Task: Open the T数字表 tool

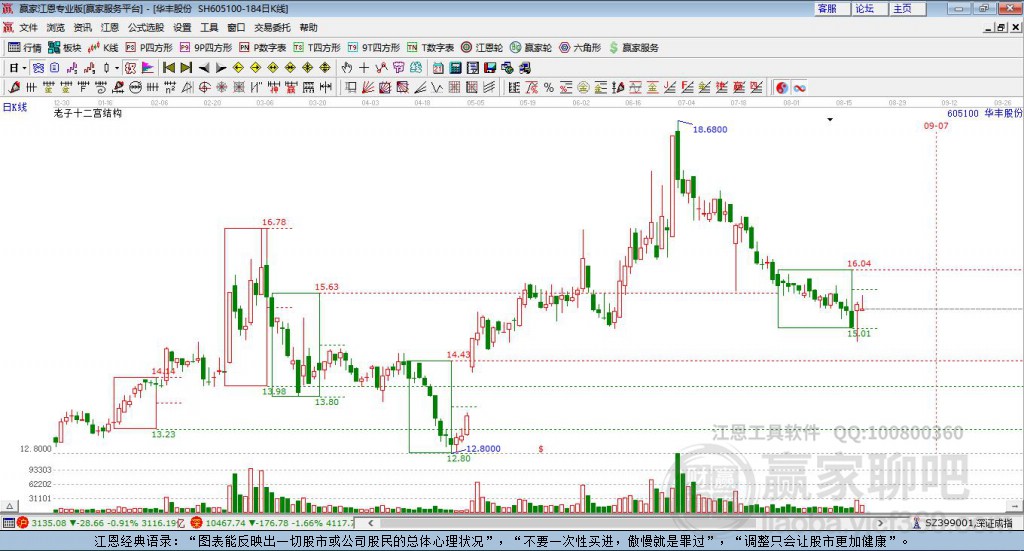Action: 430,48
